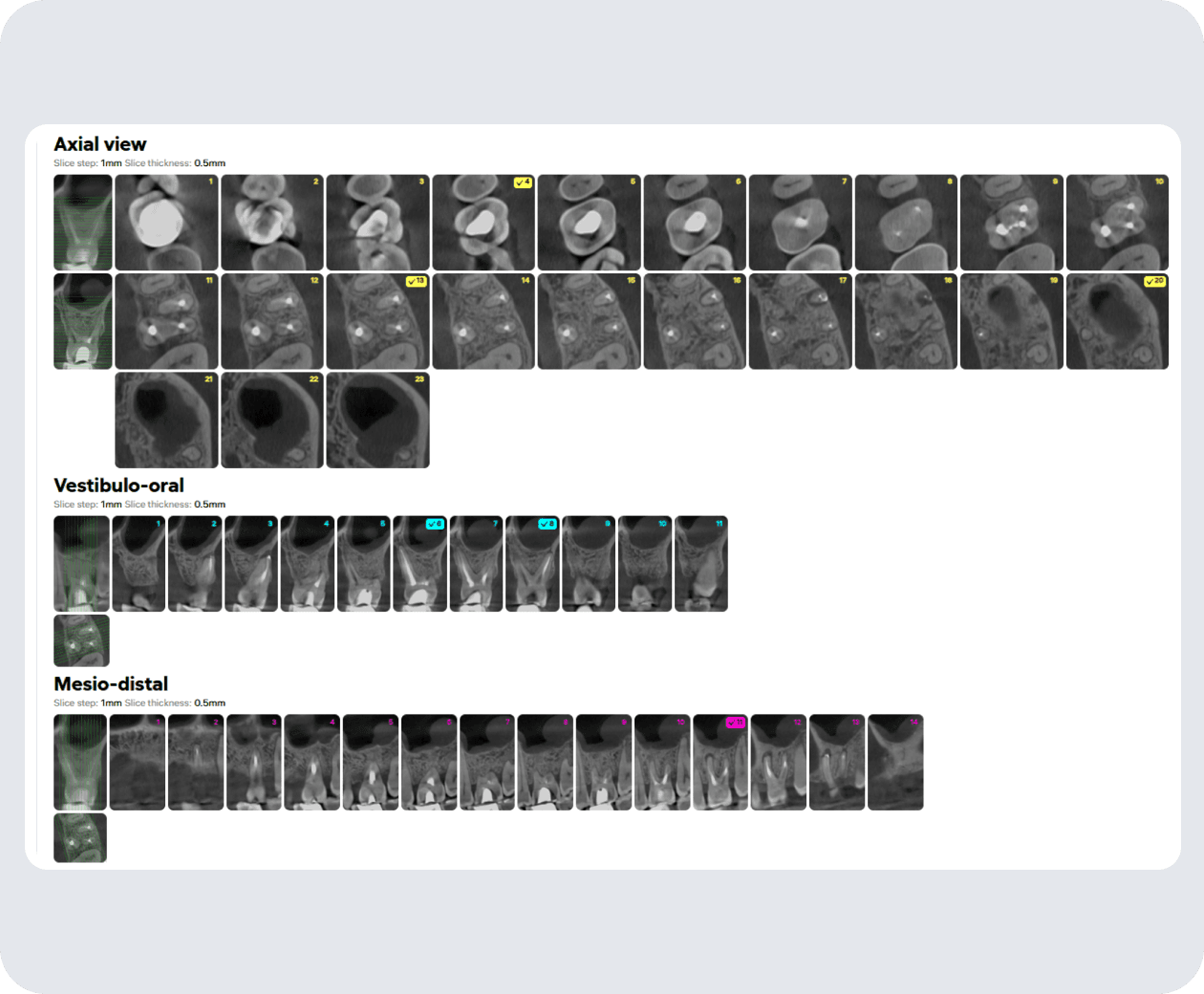
Task: Select axial slice 7 thumbnail
Action: pyautogui.click(x=800, y=223)
